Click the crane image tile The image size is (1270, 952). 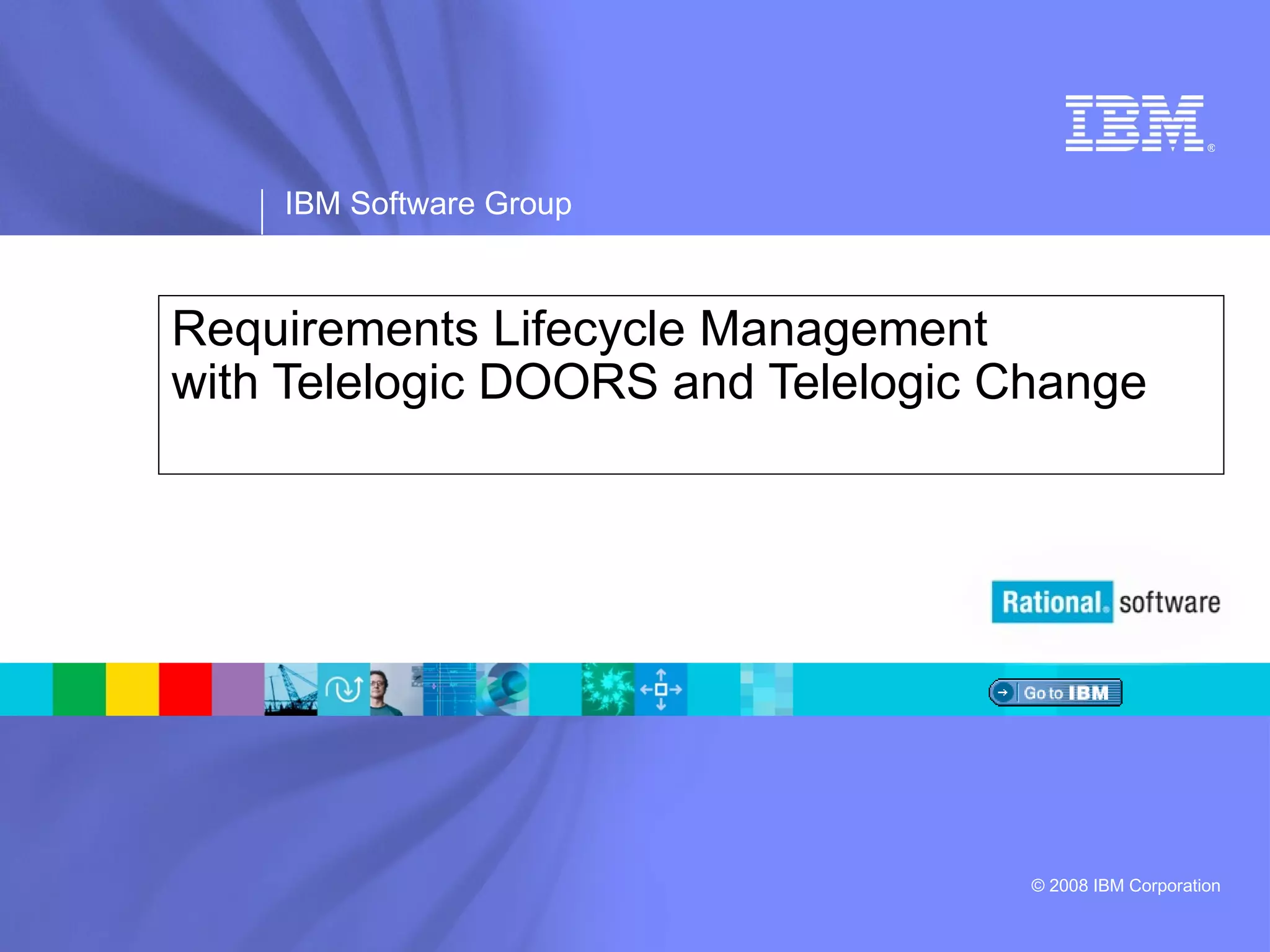(x=291, y=689)
